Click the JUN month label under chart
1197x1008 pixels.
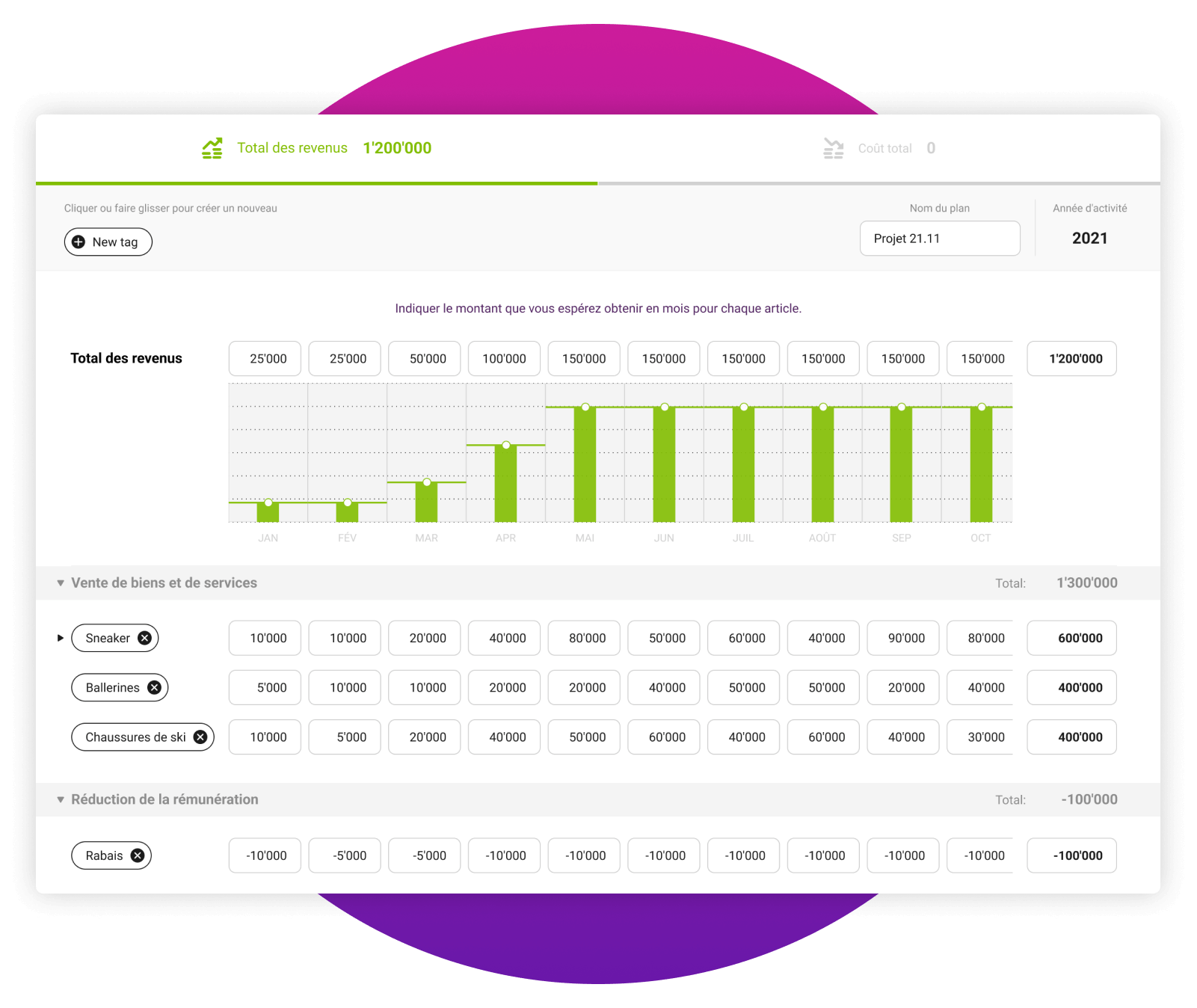[x=664, y=538]
